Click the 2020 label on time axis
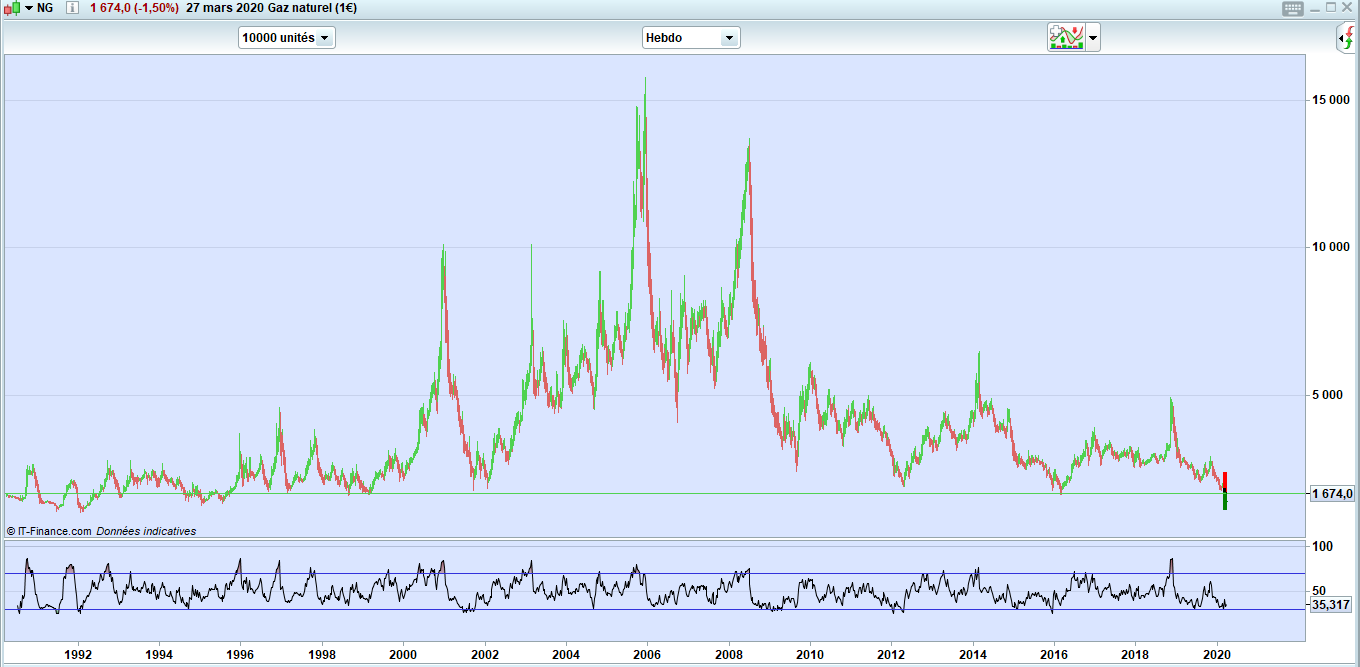Screen dimensions: 1360x667 [1217, 655]
